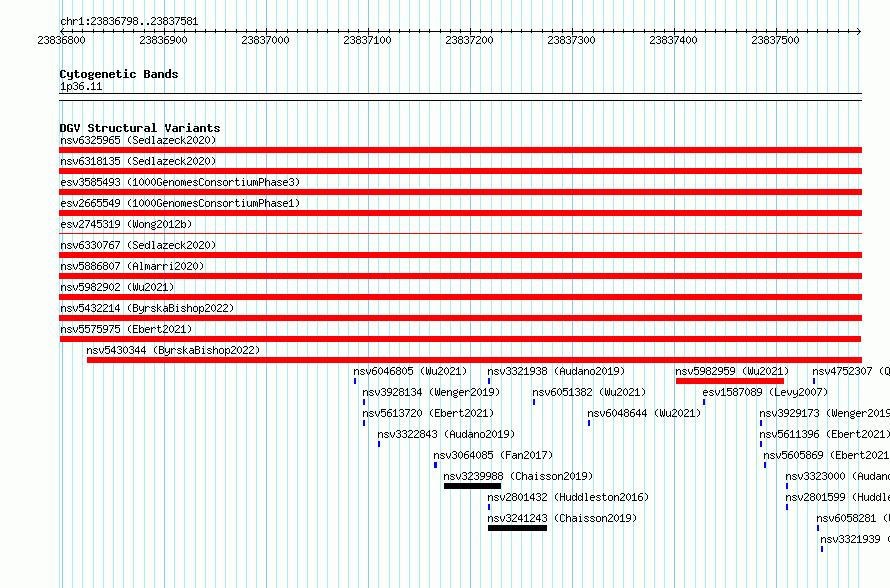Click nsv2801432 (Huddleston2016) label
890x588 pixels.
click(x=568, y=497)
